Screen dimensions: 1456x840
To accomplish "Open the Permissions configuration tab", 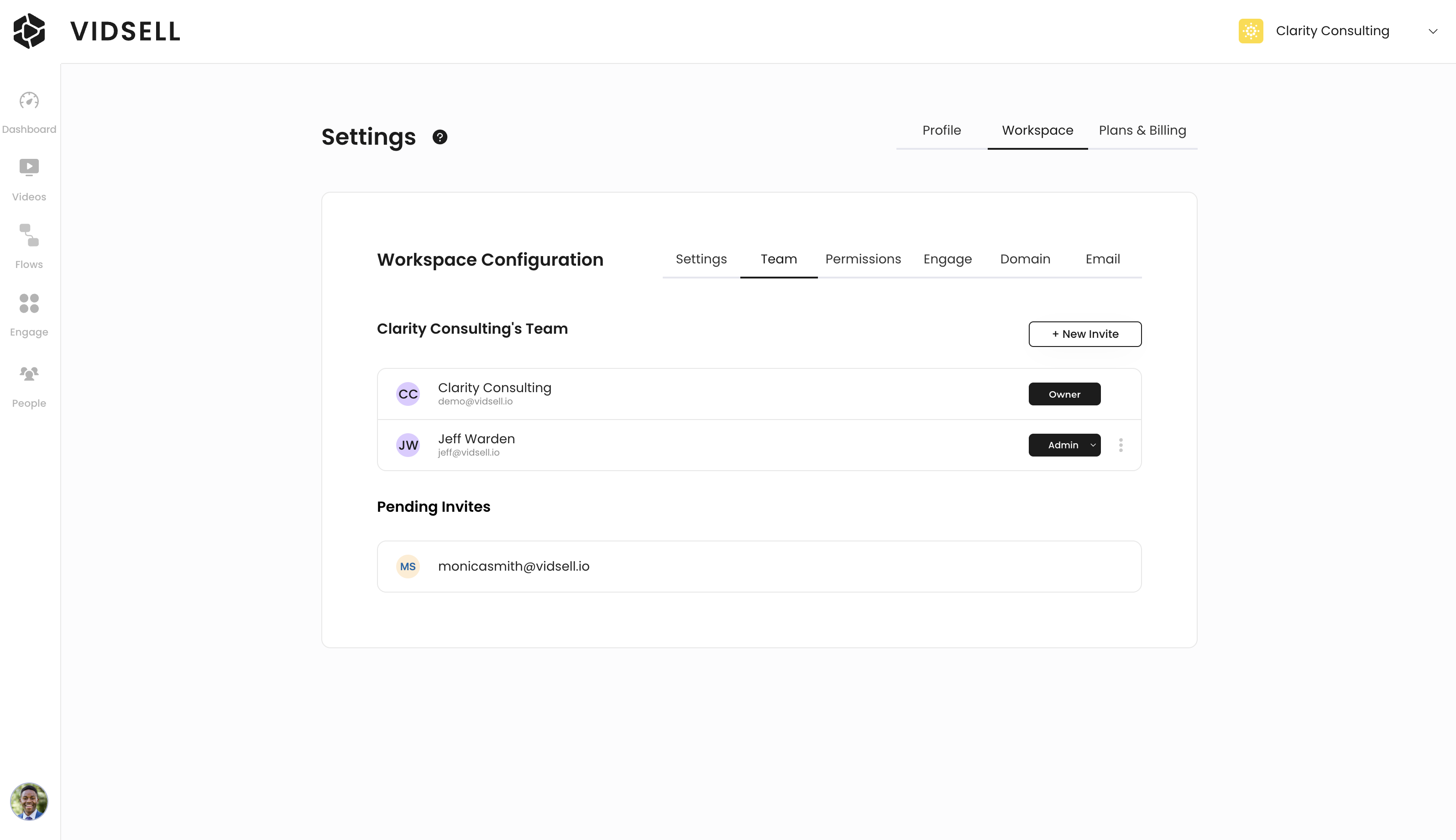I will tap(863, 259).
